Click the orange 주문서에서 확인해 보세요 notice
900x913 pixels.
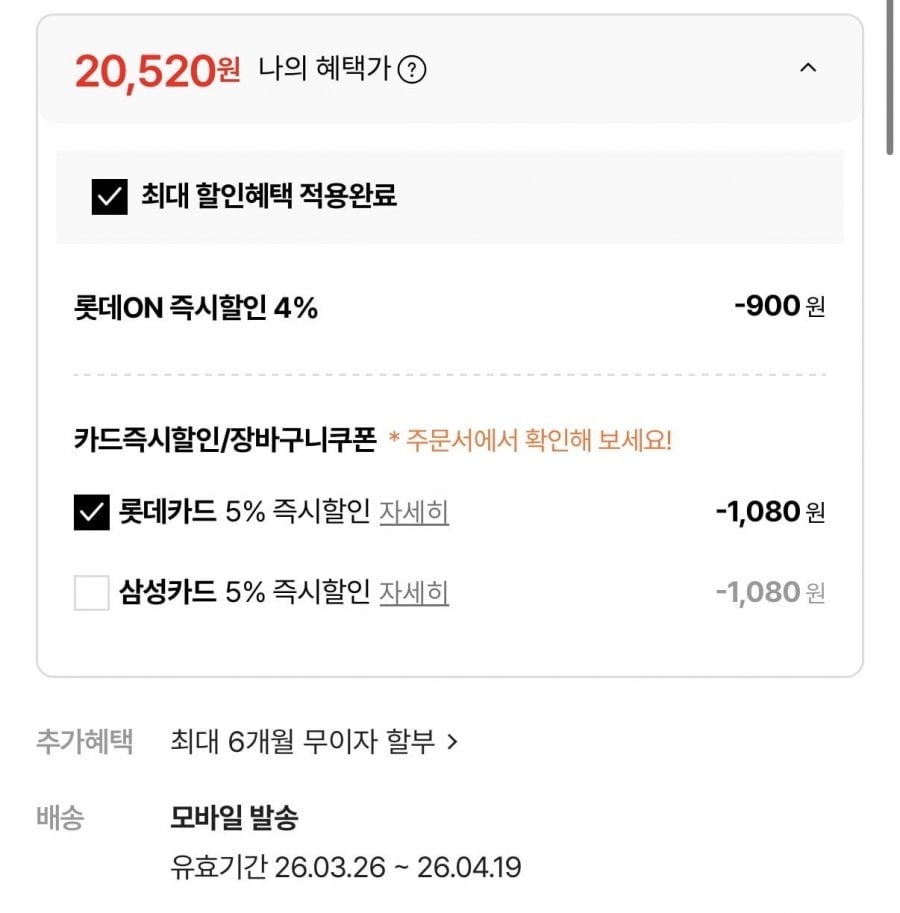tap(530, 441)
